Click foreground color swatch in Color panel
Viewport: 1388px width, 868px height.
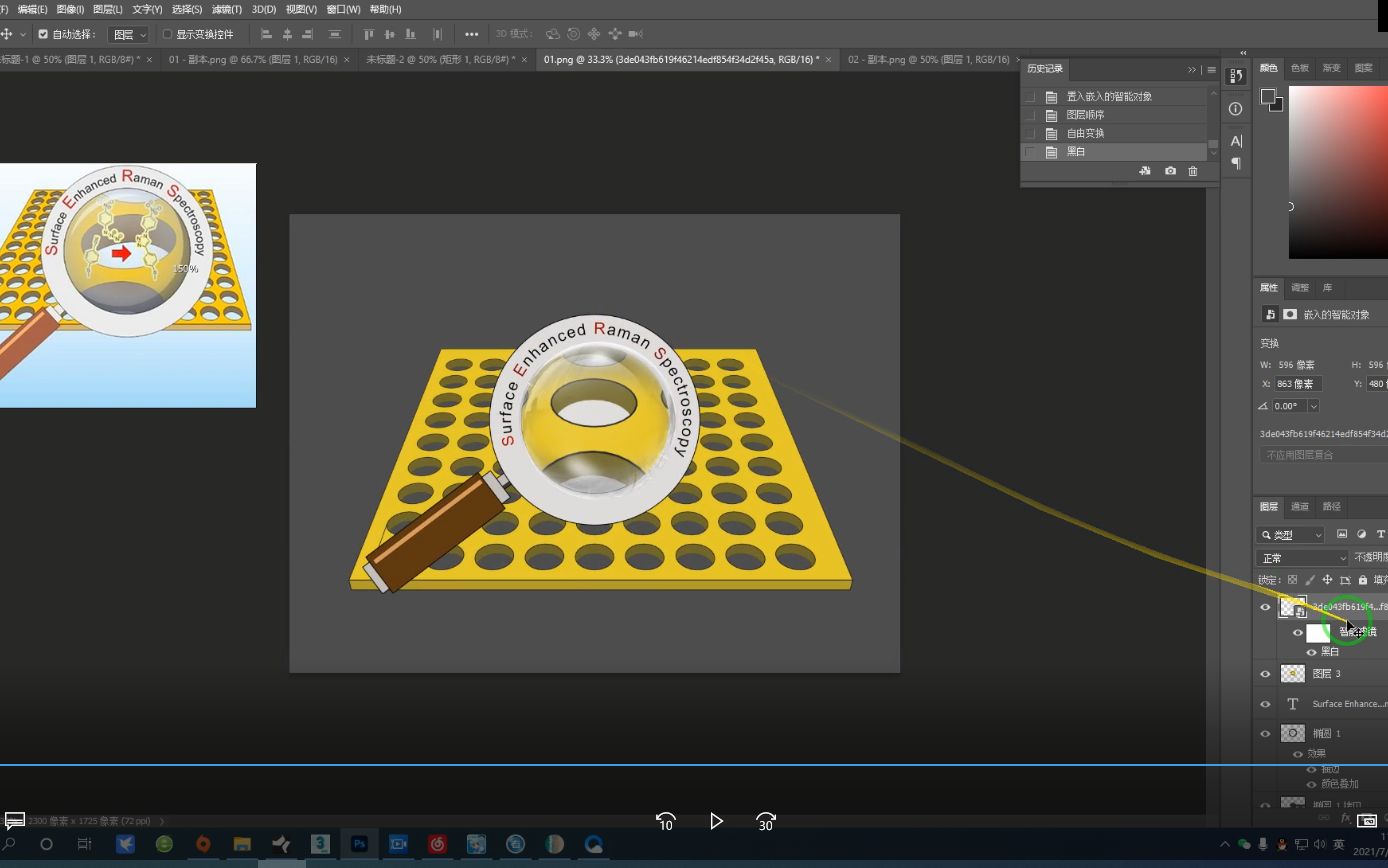tap(1267, 96)
